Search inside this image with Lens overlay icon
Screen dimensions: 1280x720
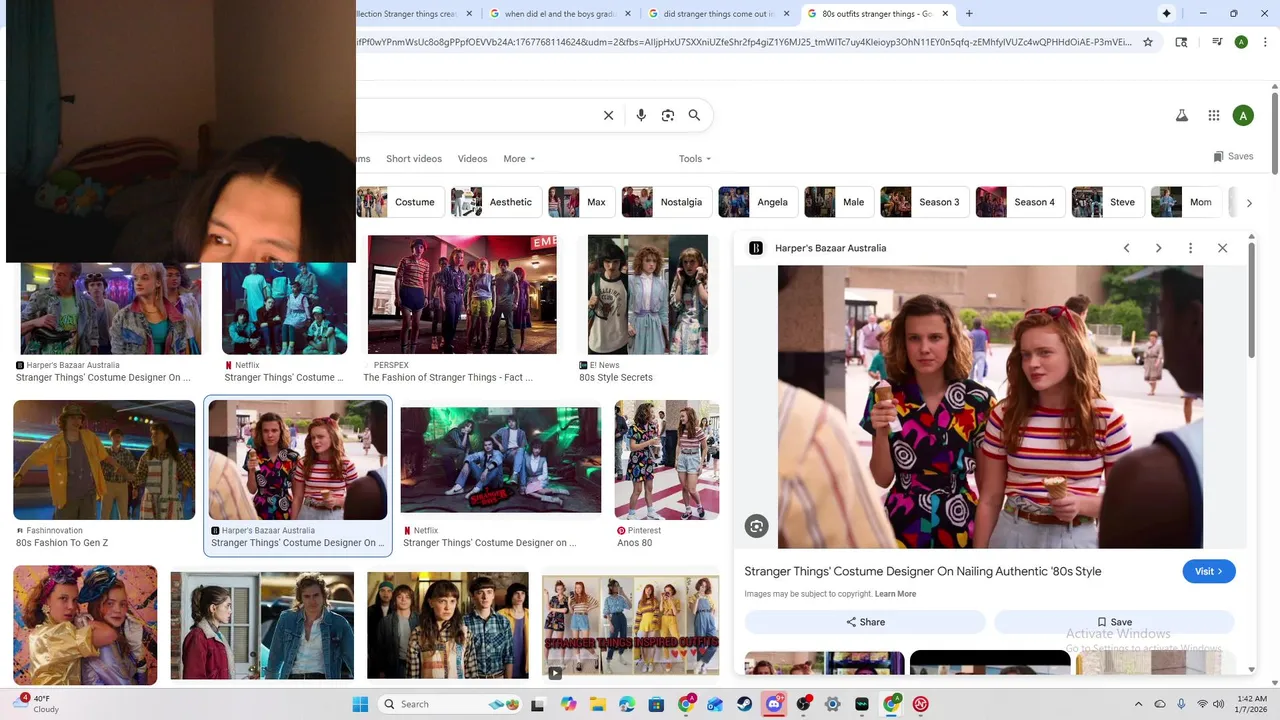point(757,526)
